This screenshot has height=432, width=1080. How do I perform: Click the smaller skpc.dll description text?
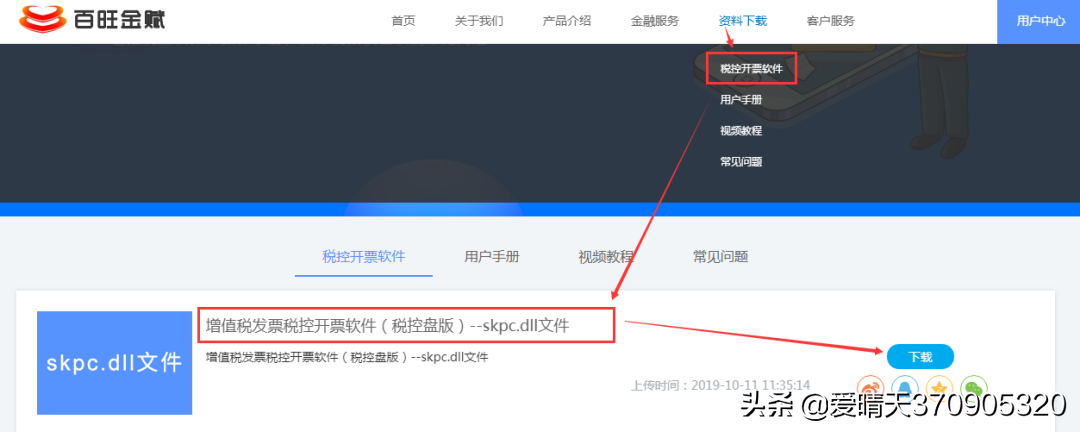[x=347, y=357]
